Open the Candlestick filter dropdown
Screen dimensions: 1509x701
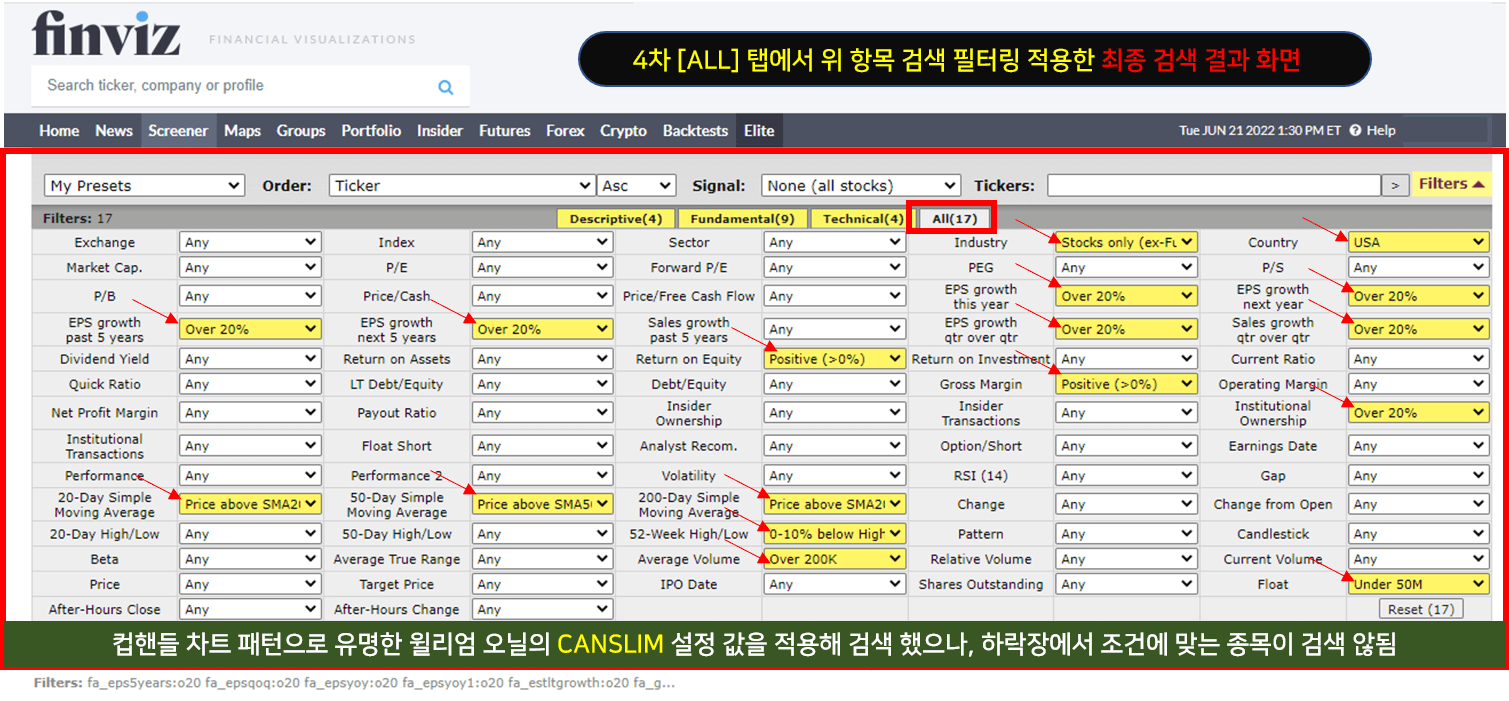pos(1418,533)
